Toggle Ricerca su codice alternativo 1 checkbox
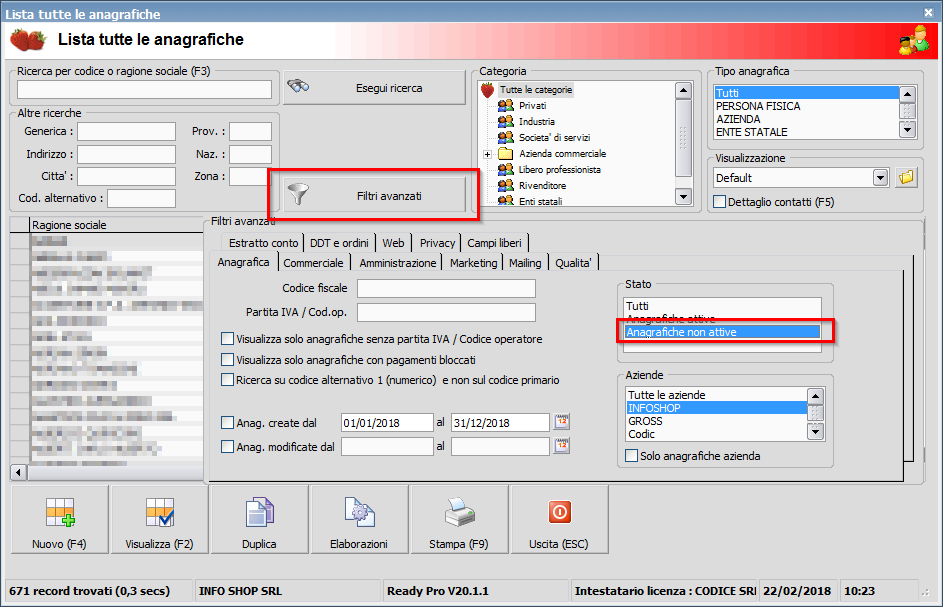943x607 pixels. 227,380
